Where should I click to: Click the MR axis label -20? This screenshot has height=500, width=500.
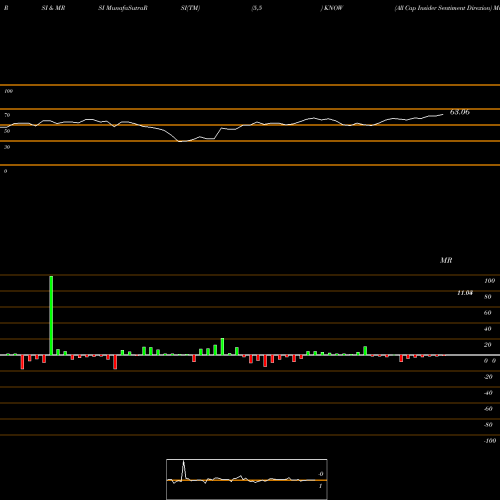pos(488,377)
